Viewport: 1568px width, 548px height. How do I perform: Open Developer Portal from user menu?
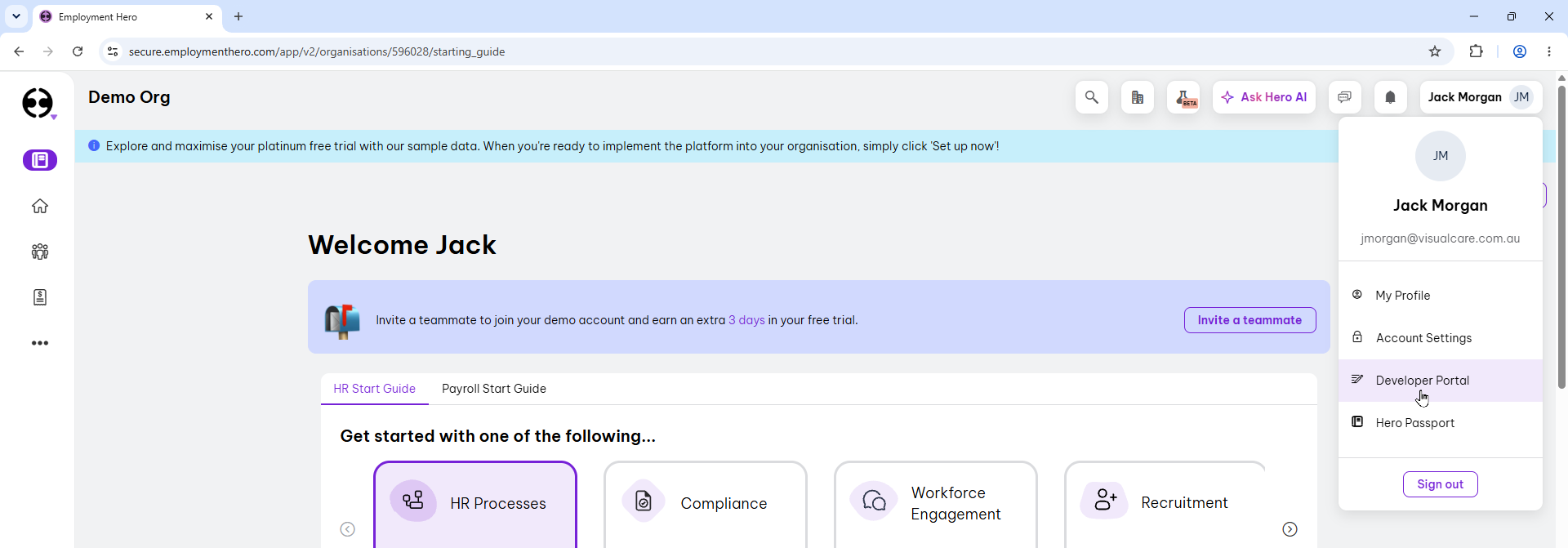[x=1441, y=381]
